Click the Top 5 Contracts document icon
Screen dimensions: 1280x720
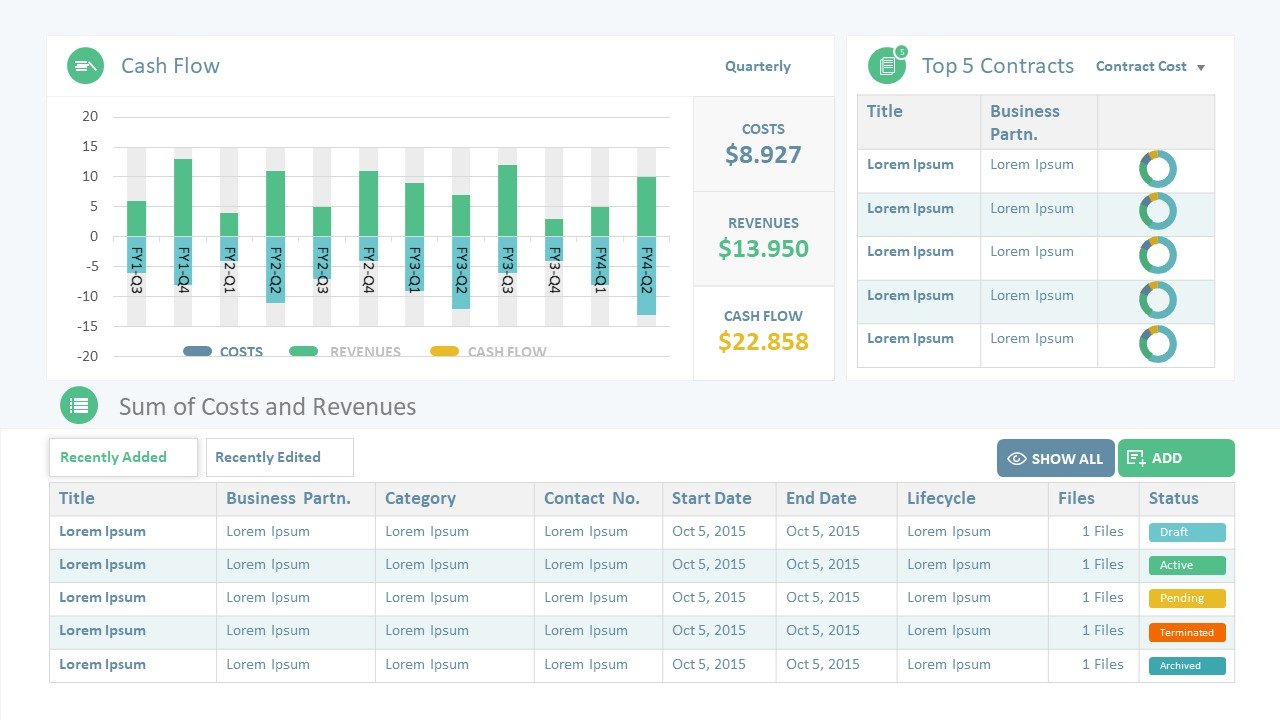[886, 66]
